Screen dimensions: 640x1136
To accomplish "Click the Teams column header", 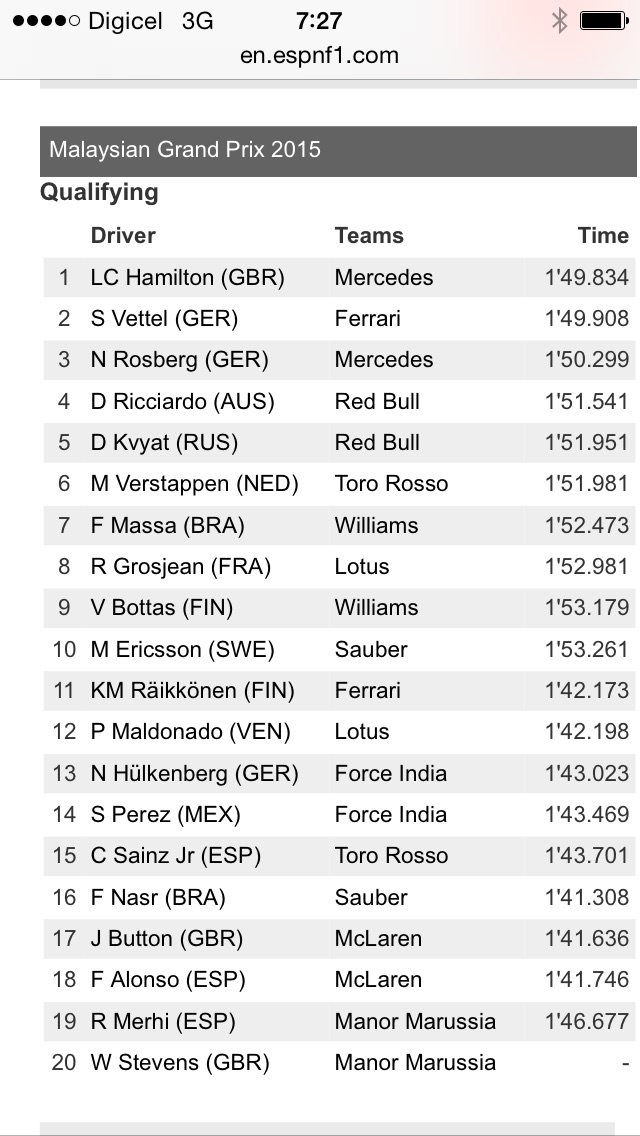I will (x=369, y=236).
